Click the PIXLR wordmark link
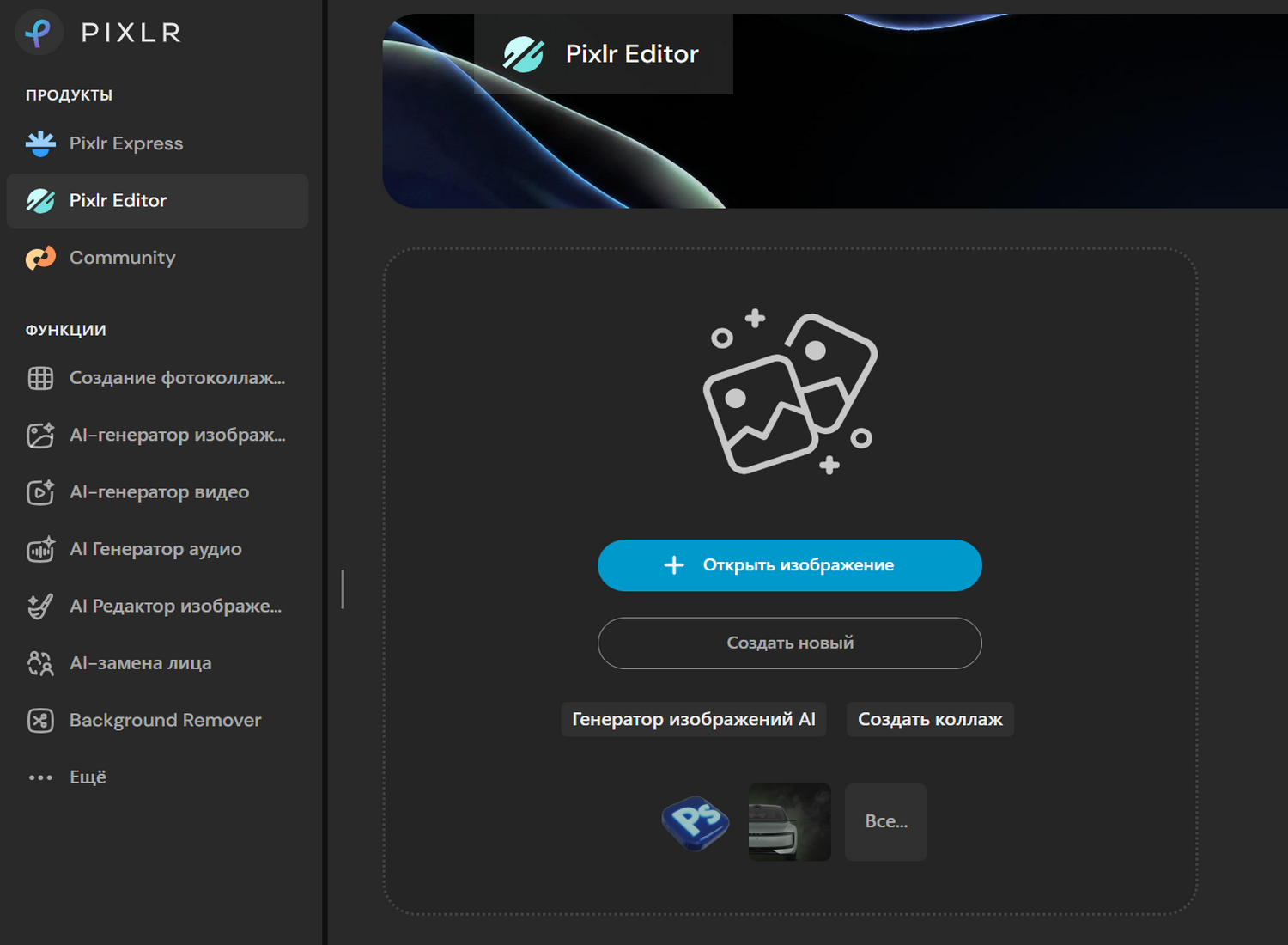Image resolution: width=1288 pixels, height=945 pixels. [x=131, y=33]
